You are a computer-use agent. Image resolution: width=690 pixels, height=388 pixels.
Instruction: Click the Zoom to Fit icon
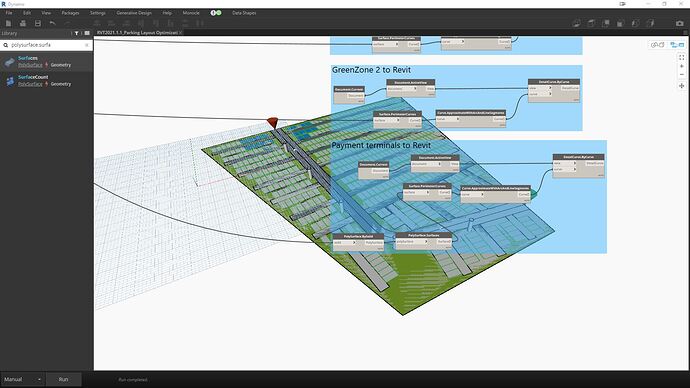(x=682, y=57)
